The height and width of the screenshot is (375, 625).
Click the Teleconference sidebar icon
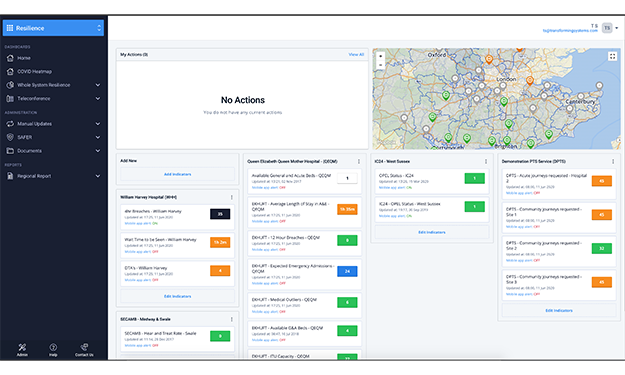pyautogui.click(x=10, y=98)
